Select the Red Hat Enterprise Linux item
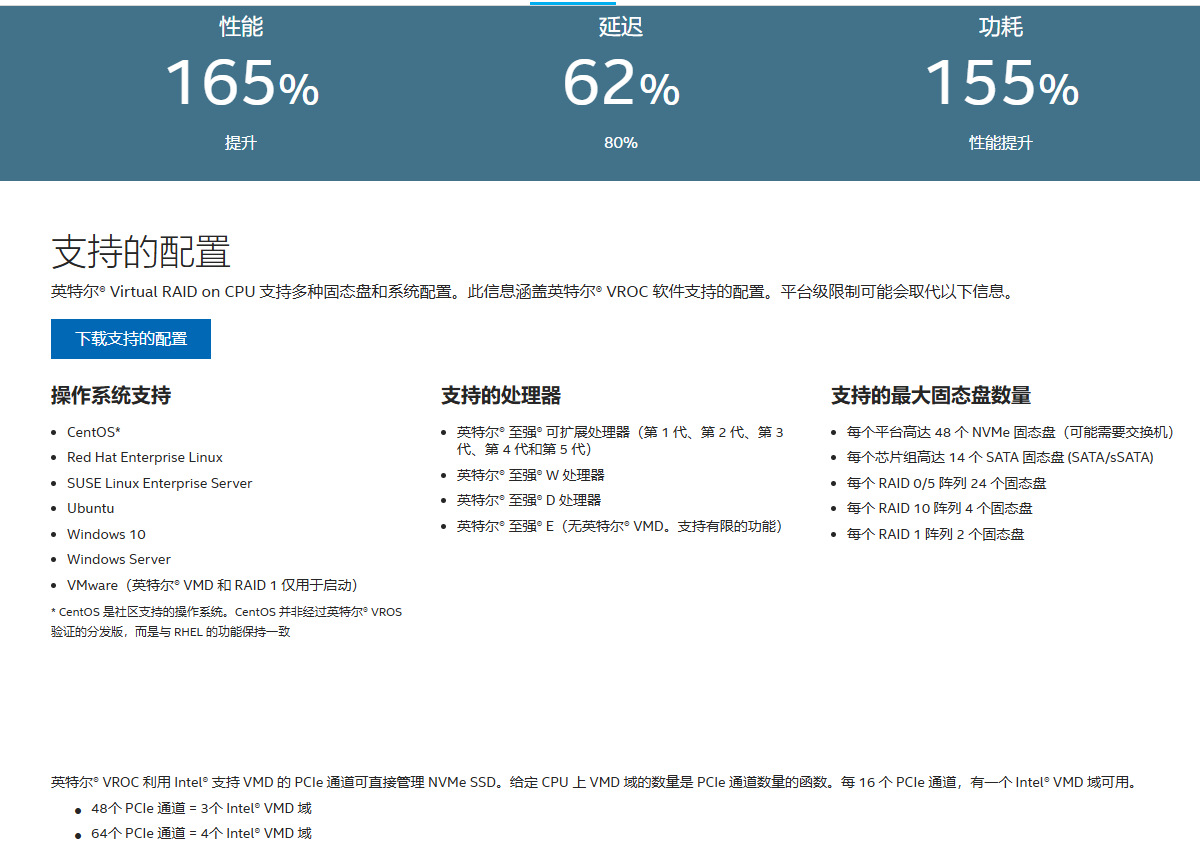The height and width of the screenshot is (846, 1200). pos(145,457)
